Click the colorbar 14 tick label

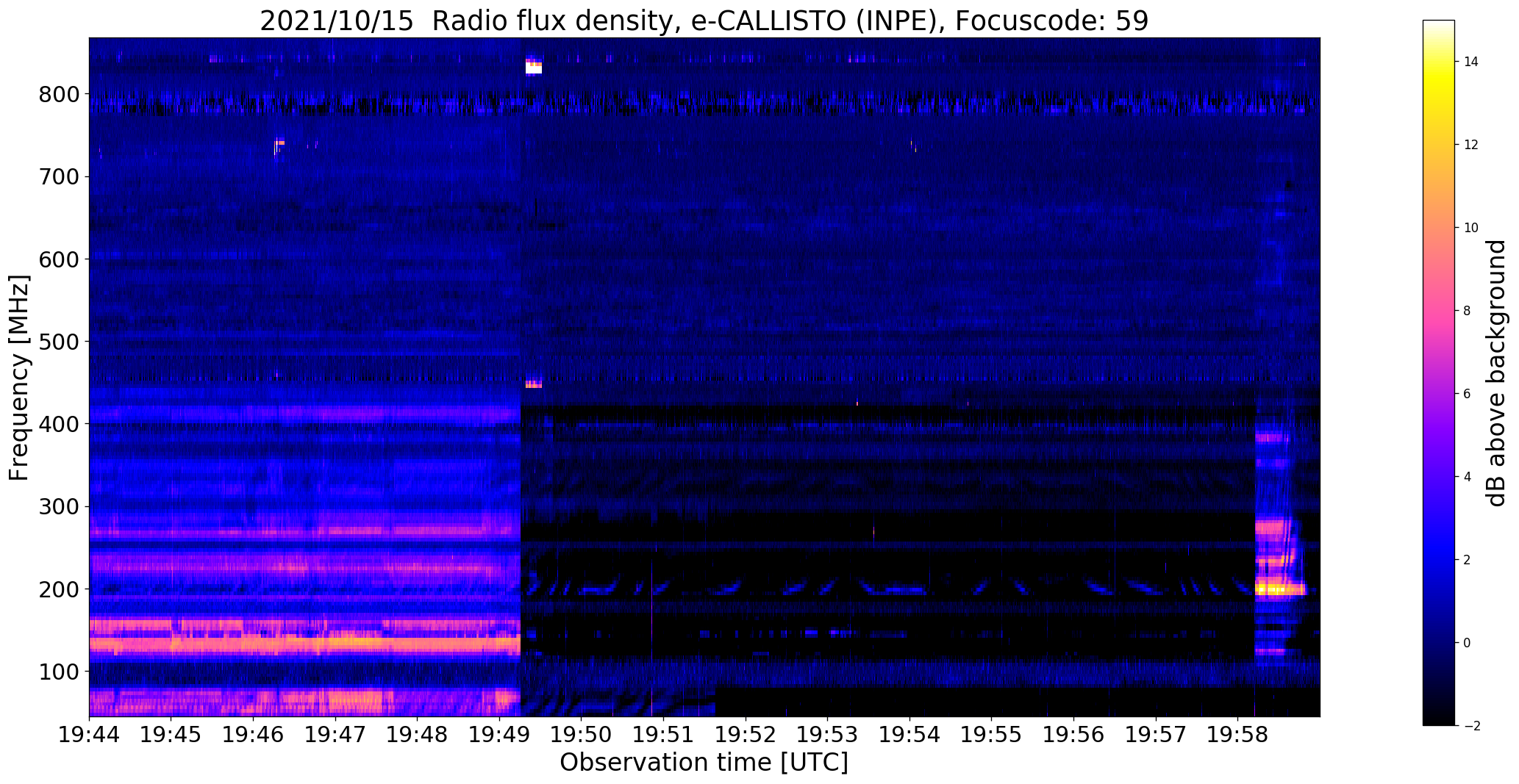coord(1471,62)
